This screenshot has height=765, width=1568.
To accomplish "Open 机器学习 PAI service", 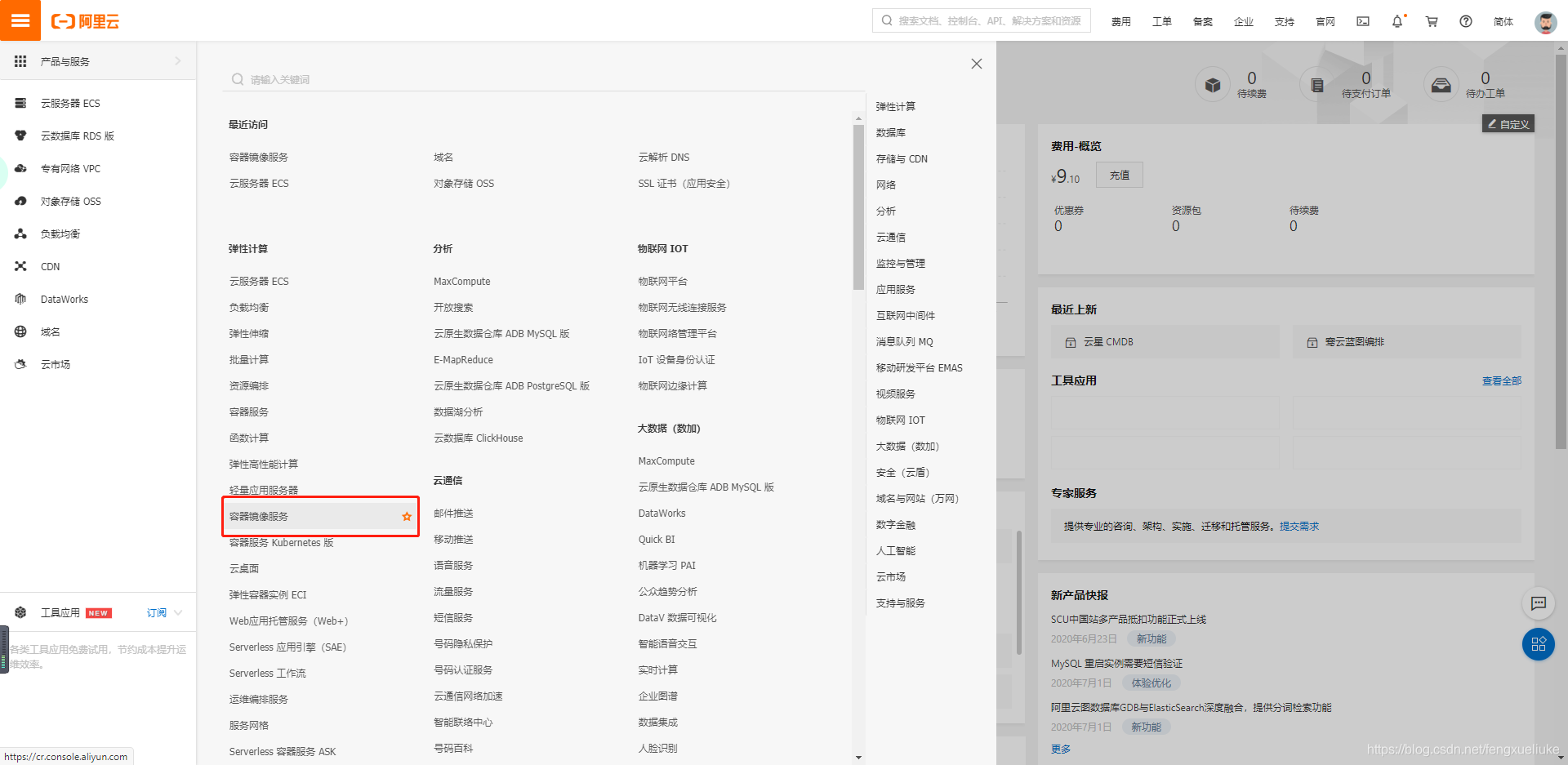I will 667,565.
